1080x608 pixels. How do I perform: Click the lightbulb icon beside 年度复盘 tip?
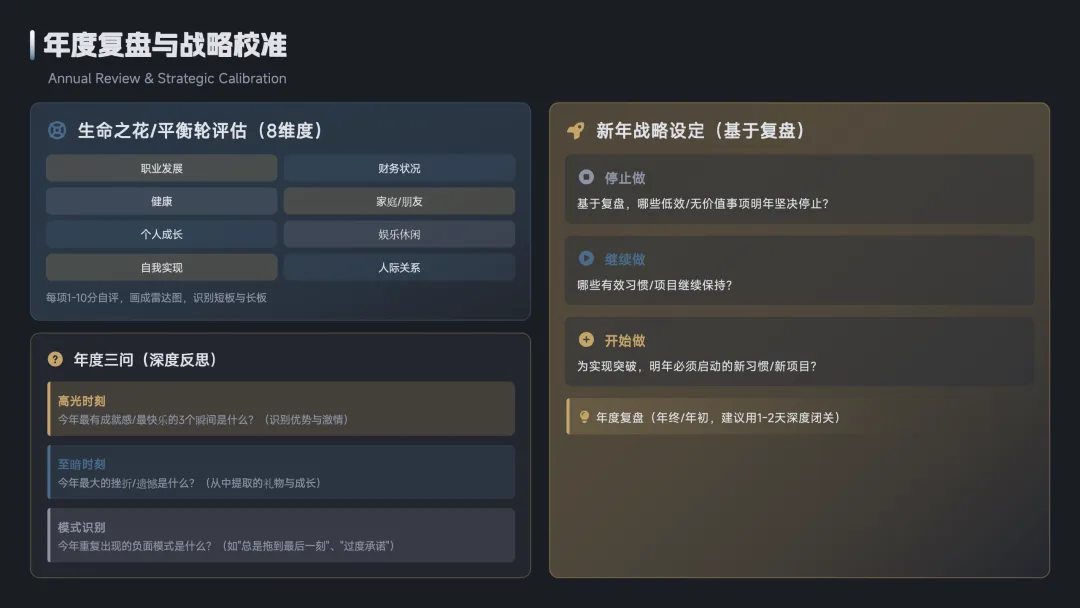[x=584, y=417]
